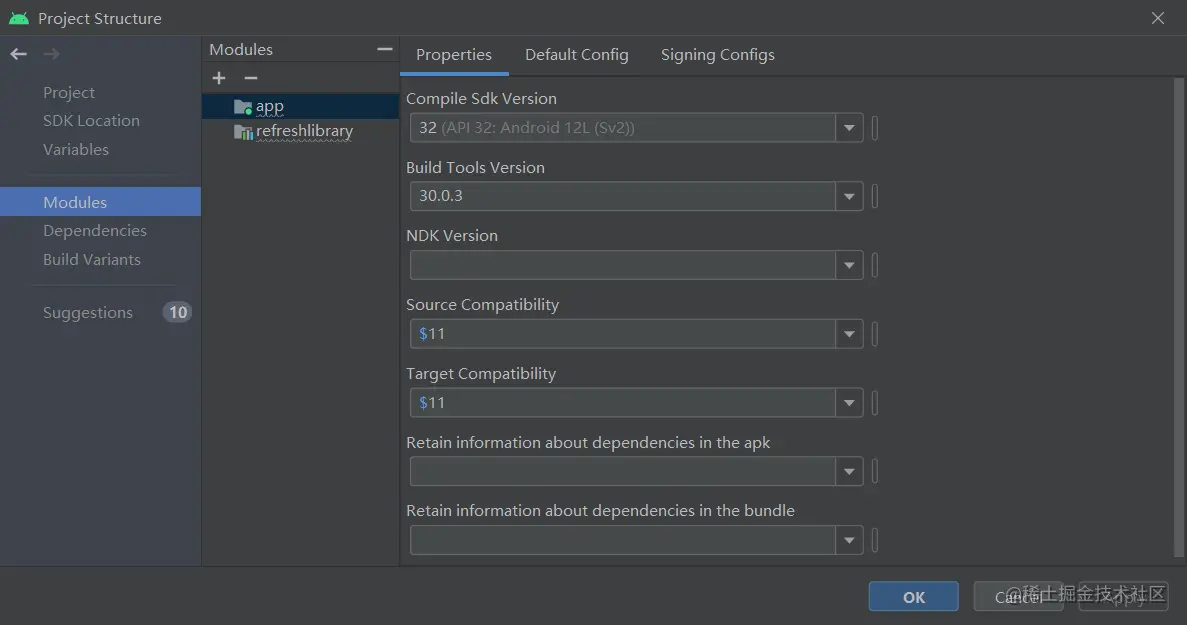Open the Signing Configs tab

click(x=718, y=55)
